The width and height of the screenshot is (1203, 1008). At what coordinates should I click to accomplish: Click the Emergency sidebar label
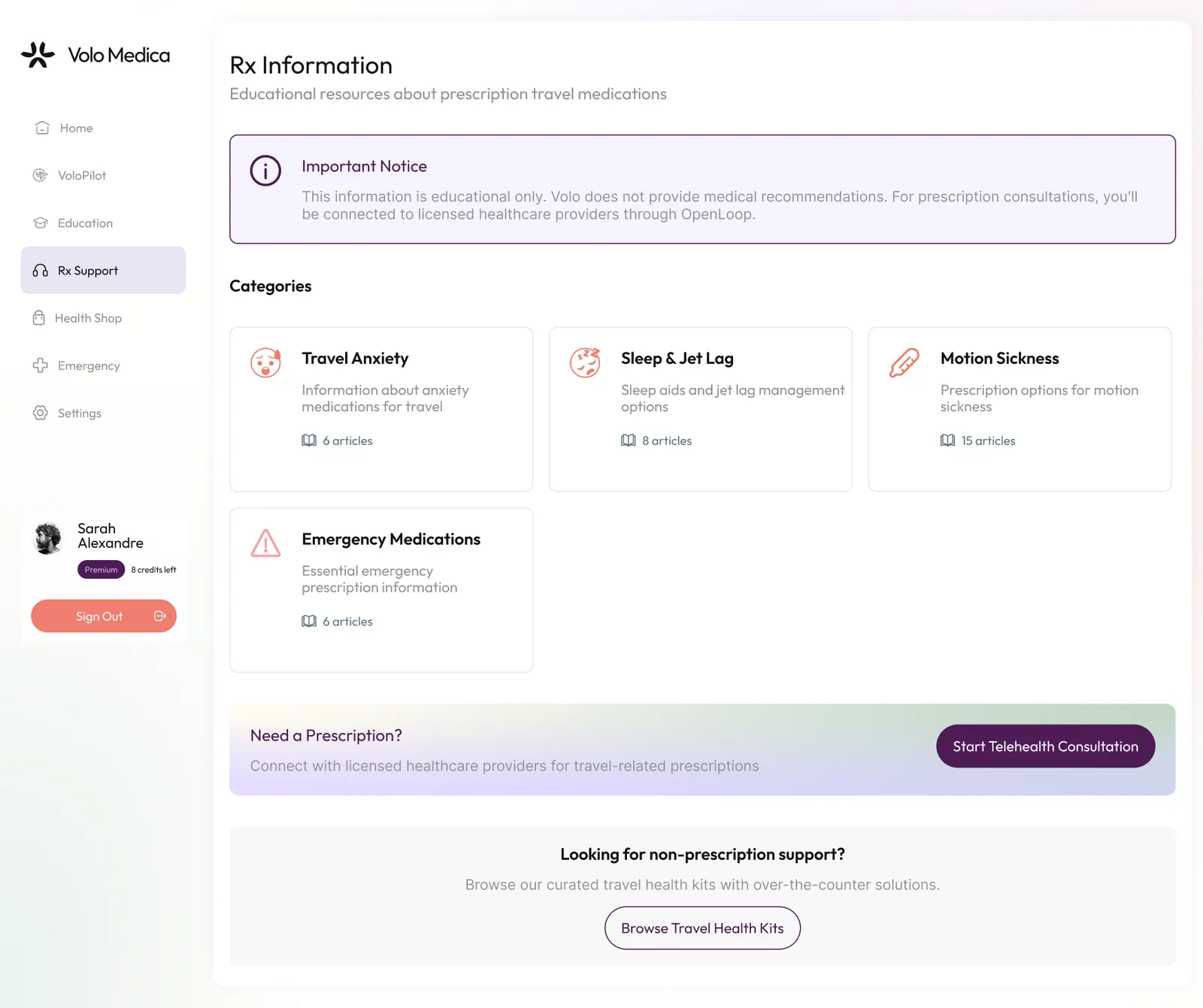click(x=89, y=366)
